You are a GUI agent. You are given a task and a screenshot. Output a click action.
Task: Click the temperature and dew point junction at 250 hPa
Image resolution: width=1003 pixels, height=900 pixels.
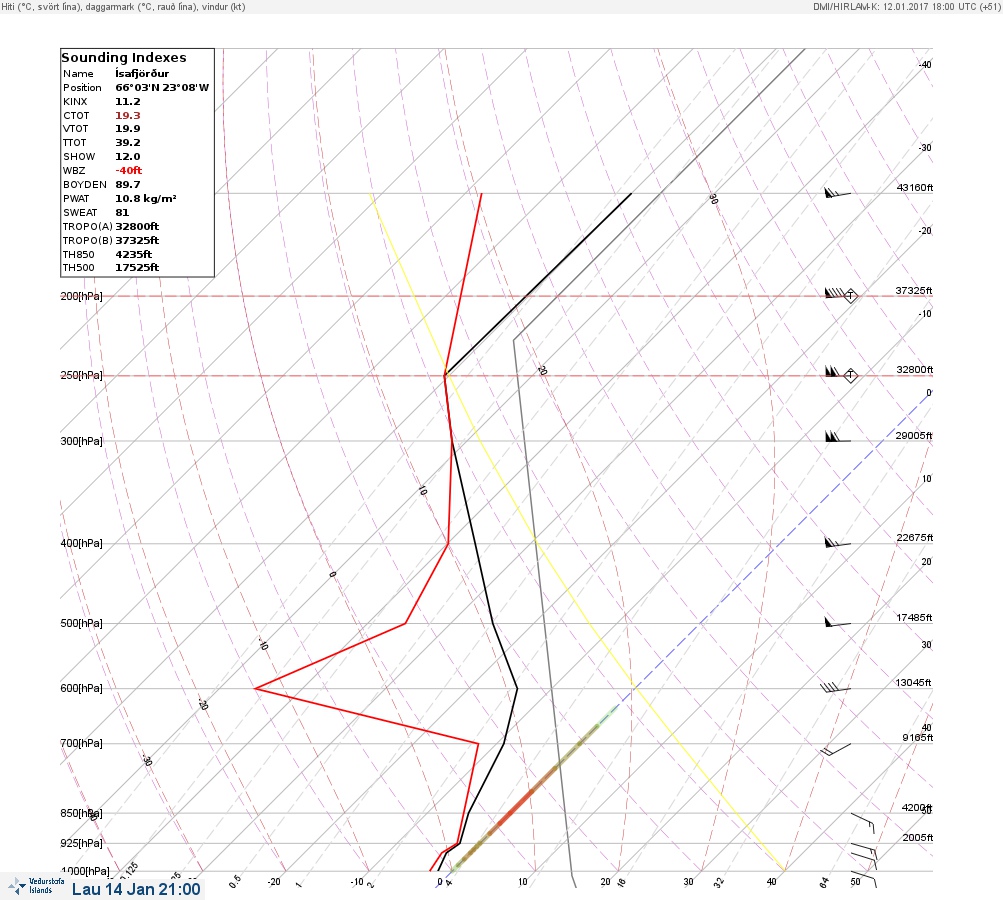coord(445,375)
